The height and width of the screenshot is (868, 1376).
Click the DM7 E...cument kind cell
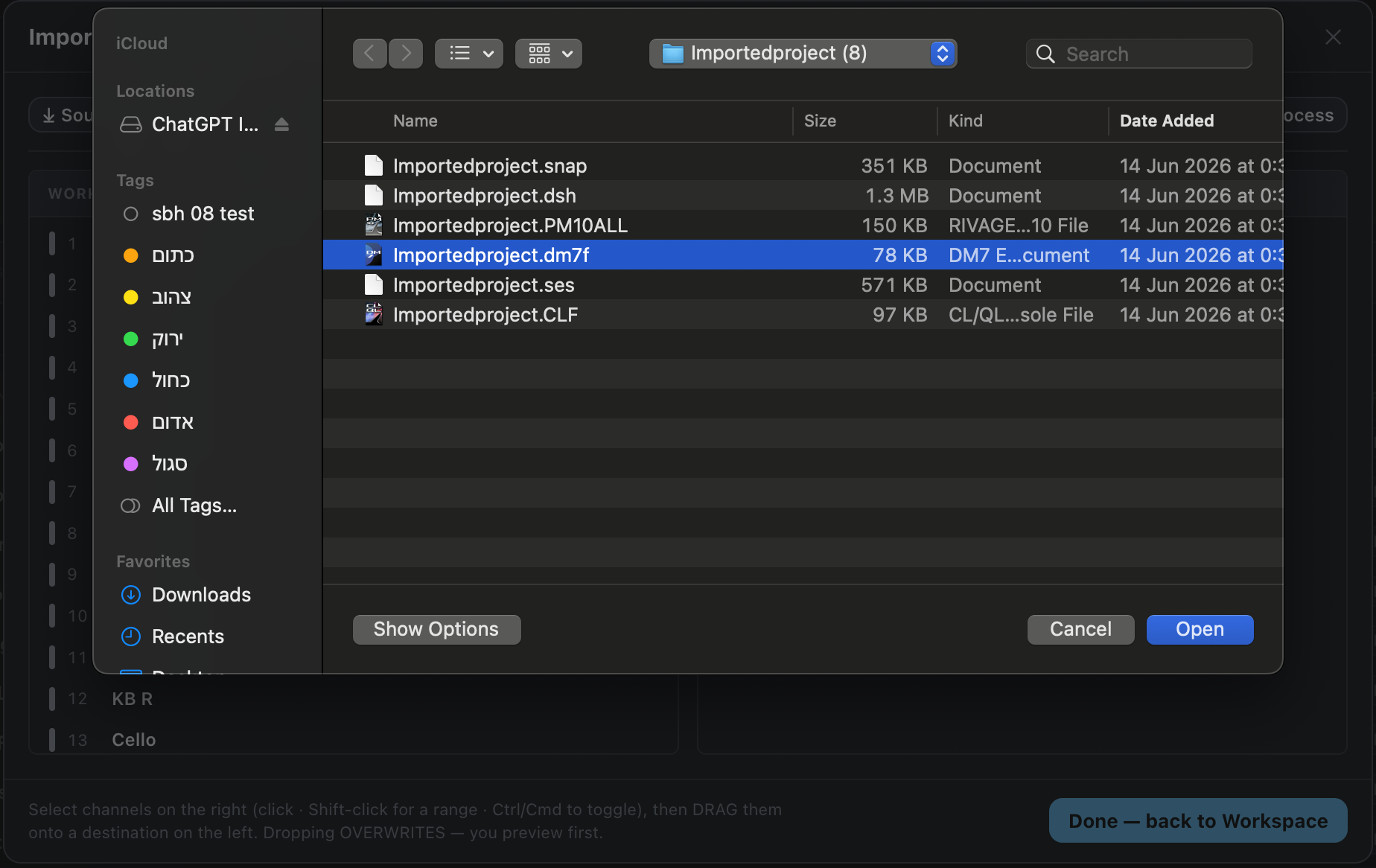(x=1019, y=255)
